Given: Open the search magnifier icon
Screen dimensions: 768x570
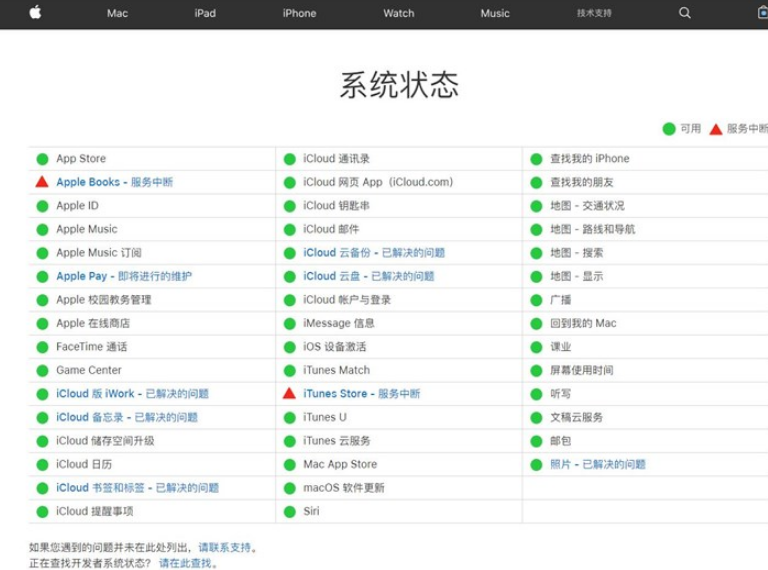Looking at the screenshot, I should click(x=684, y=13).
